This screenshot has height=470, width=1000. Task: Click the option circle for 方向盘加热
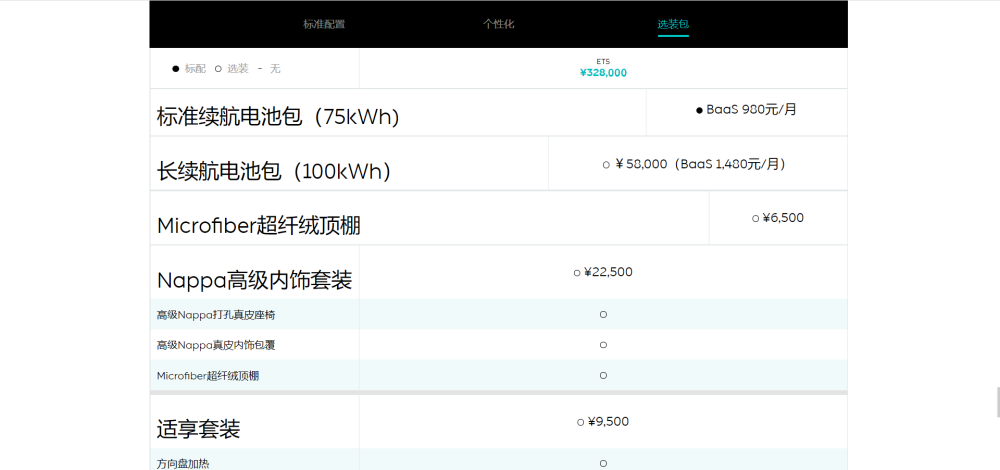point(603,464)
